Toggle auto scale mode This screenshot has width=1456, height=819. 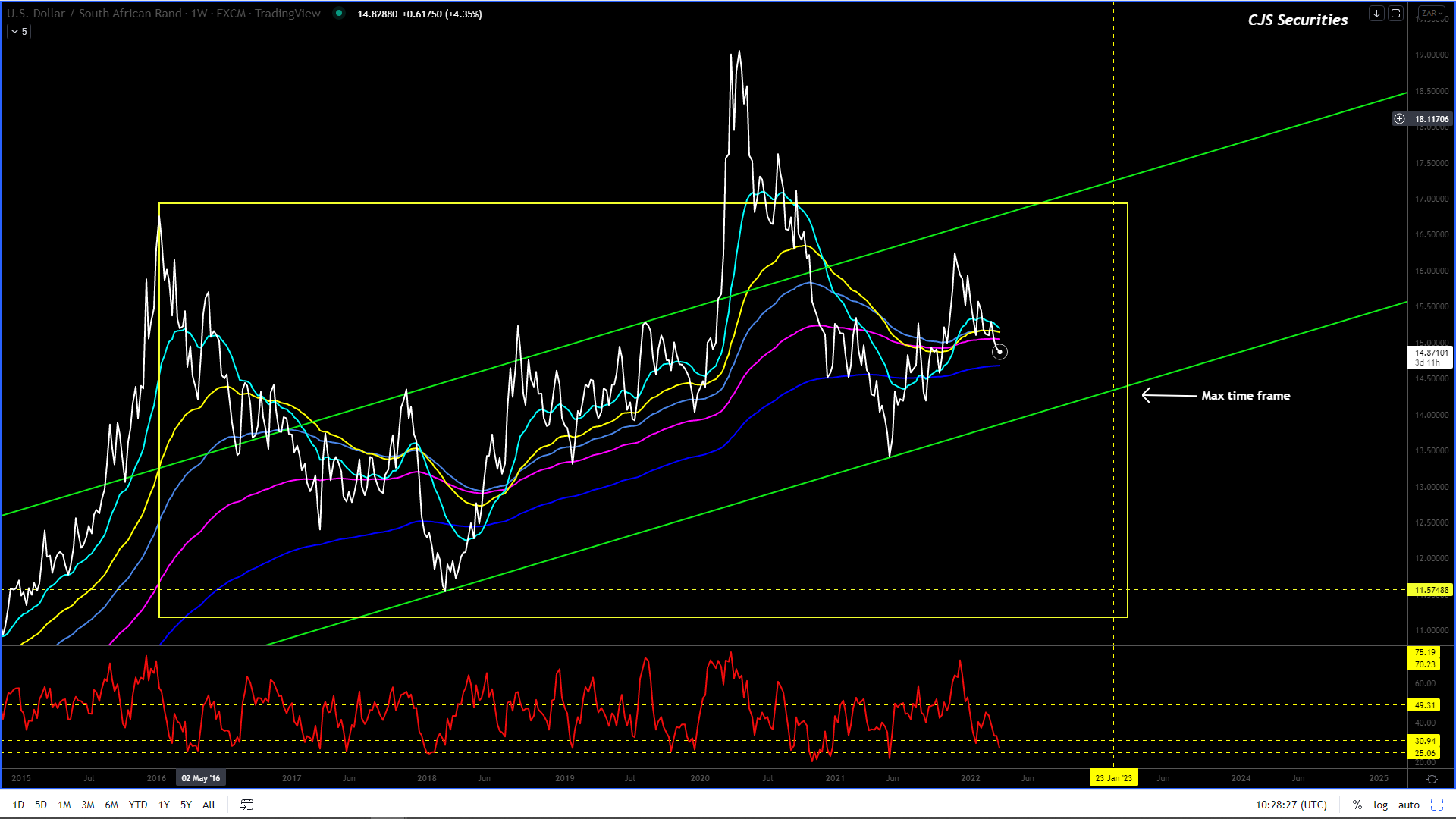tap(1408, 805)
